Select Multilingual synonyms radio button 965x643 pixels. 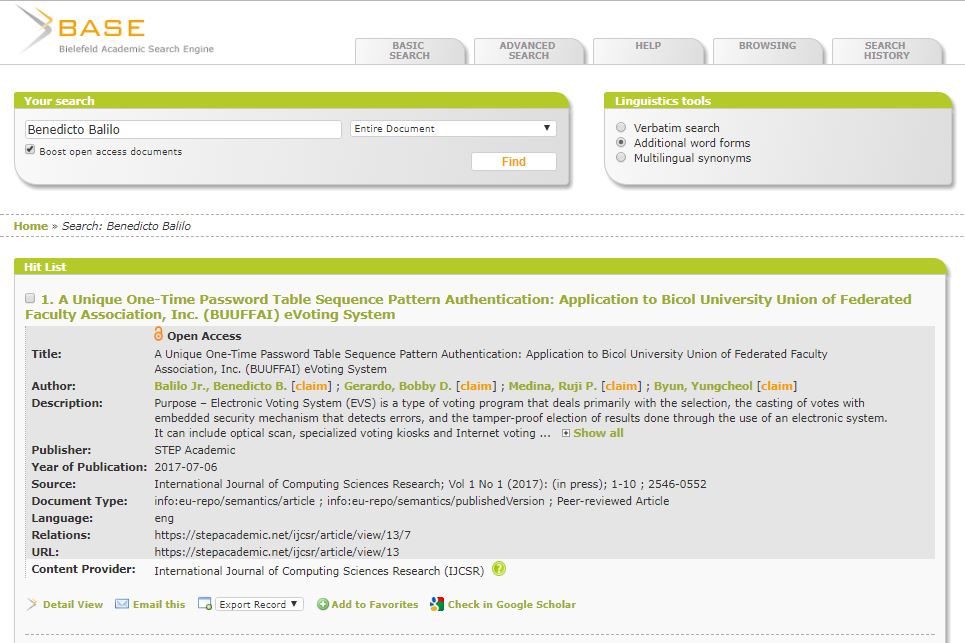pos(621,158)
